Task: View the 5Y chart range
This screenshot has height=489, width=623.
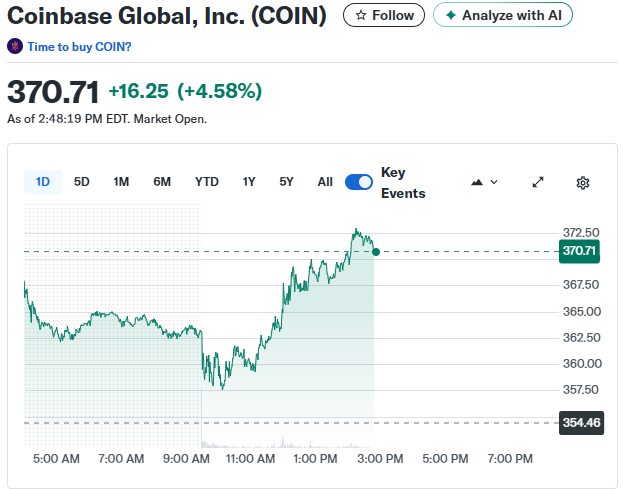Action: click(x=287, y=182)
